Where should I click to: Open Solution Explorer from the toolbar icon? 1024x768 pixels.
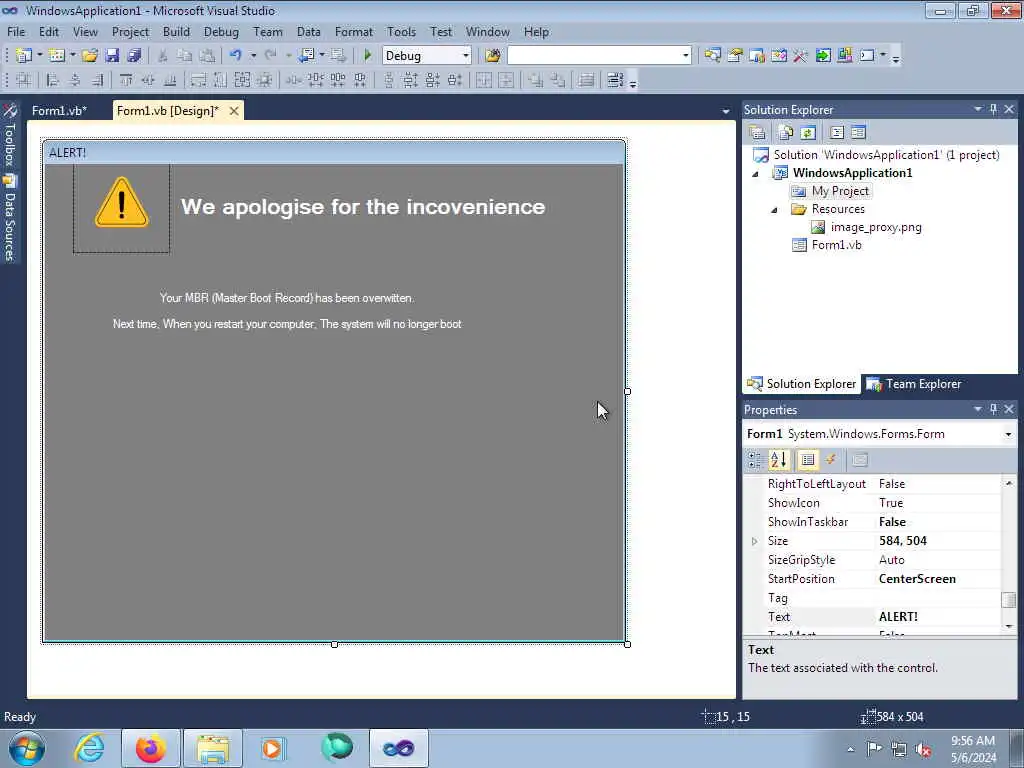point(712,56)
